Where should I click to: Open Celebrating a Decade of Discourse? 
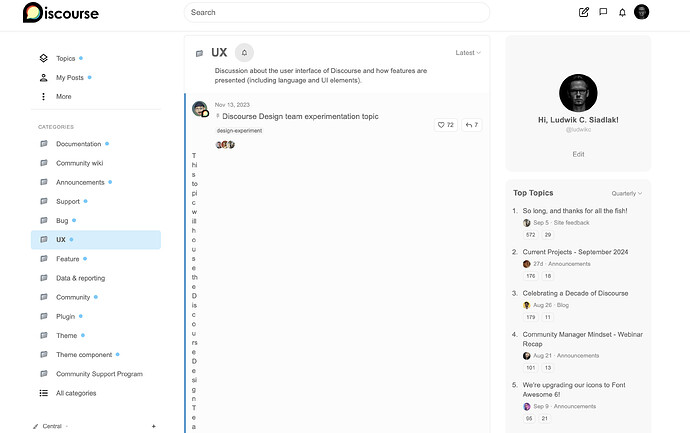point(575,293)
